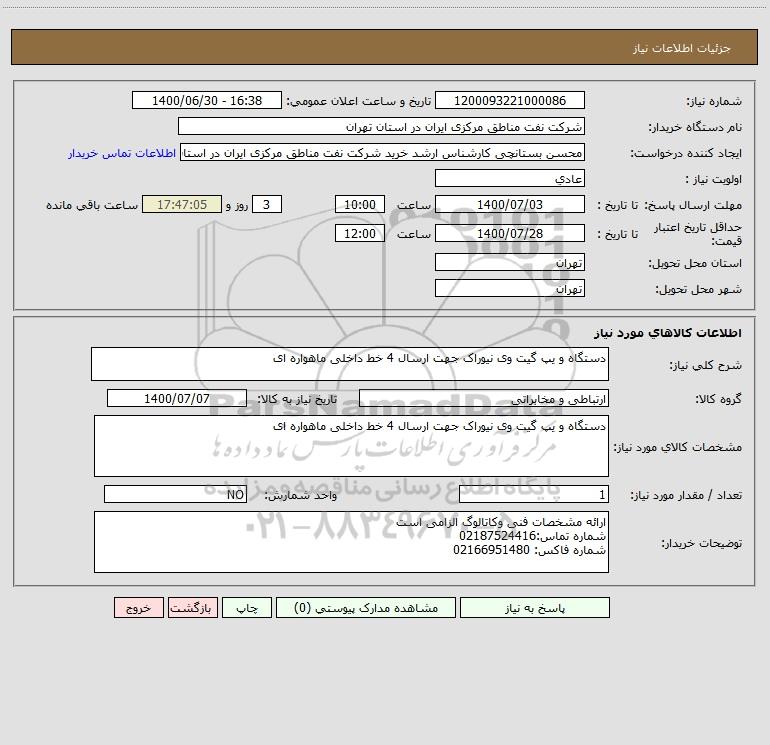Click the unit of measure field NO
770x745 pixels.
(175, 494)
